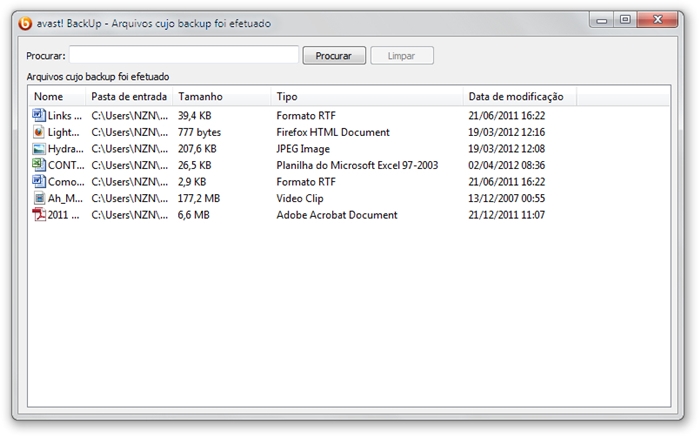The width and height of the screenshot is (700, 437).
Task: Click 'Planilha do Microsoft Excel 97-2003' cell
Action: (357, 165)
